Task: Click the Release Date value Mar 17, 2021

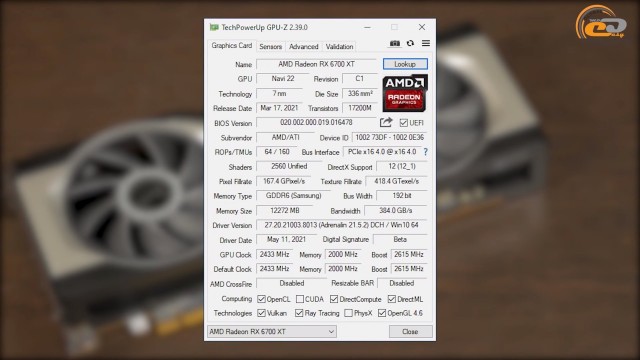Action: (x=279, y=108)
